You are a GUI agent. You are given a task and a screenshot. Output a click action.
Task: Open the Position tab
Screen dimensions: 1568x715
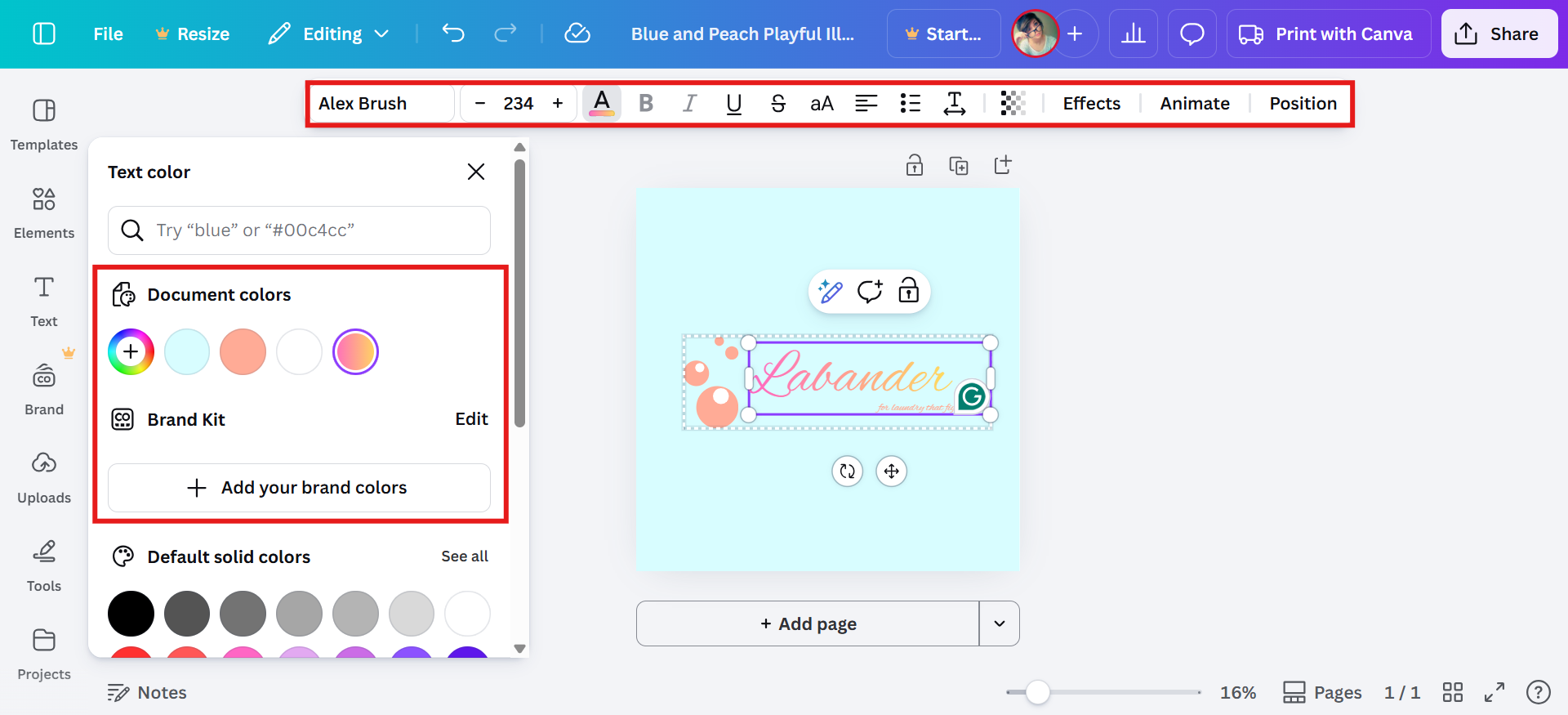point(1303,104)
